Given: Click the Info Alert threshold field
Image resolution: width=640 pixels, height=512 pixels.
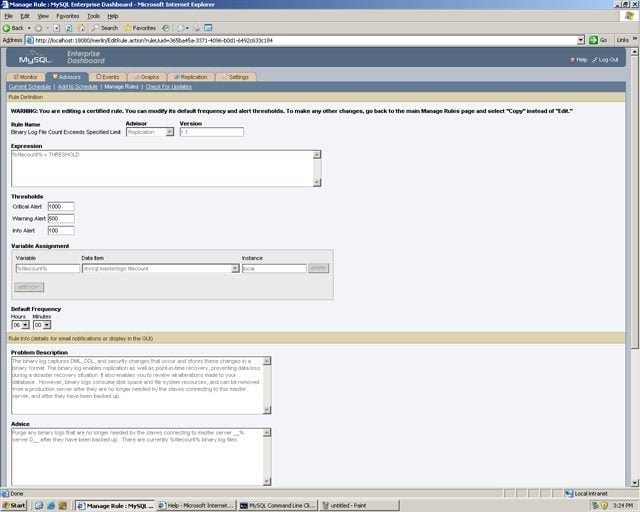Looking at the screenshot, I should (61, 231).
